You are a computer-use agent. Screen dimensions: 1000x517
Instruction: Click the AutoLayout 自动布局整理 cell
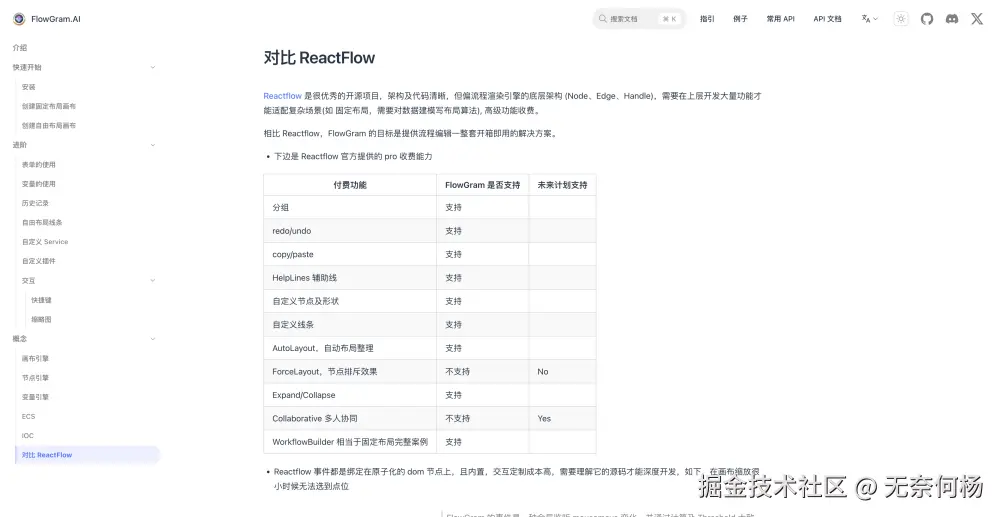coord(350,348)
